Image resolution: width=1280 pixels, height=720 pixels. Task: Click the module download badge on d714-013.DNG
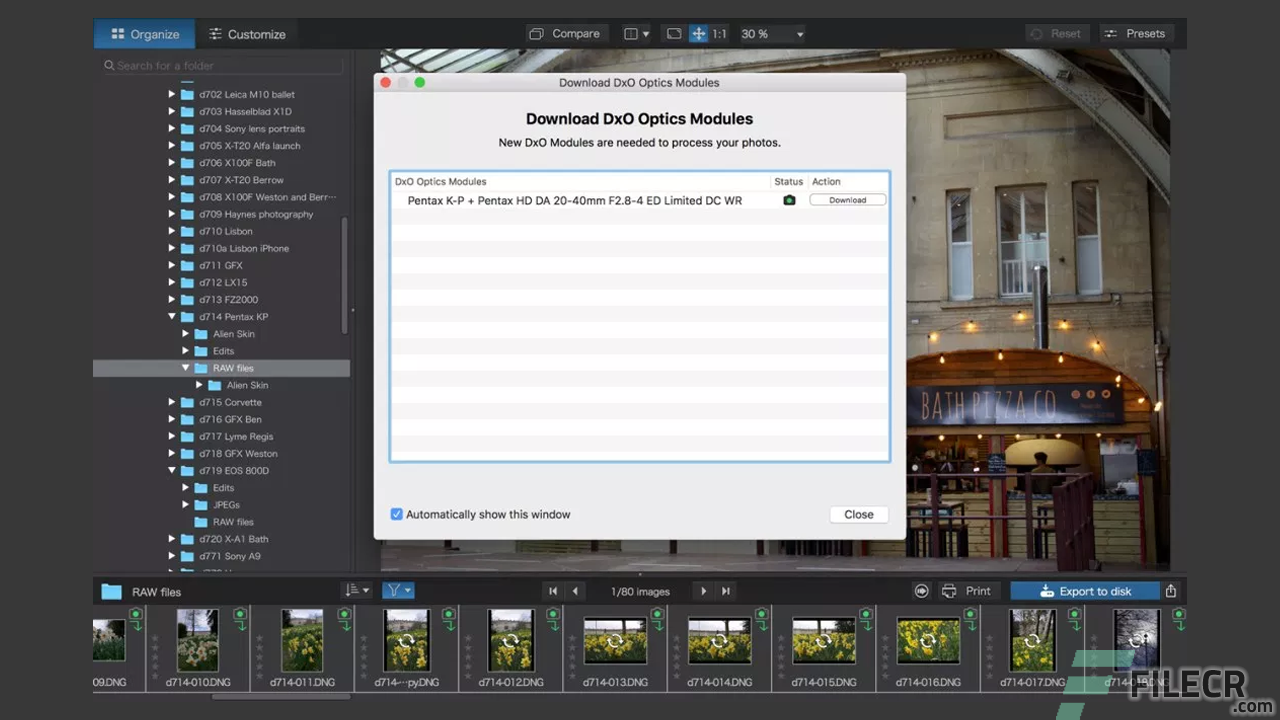[657, 618]
